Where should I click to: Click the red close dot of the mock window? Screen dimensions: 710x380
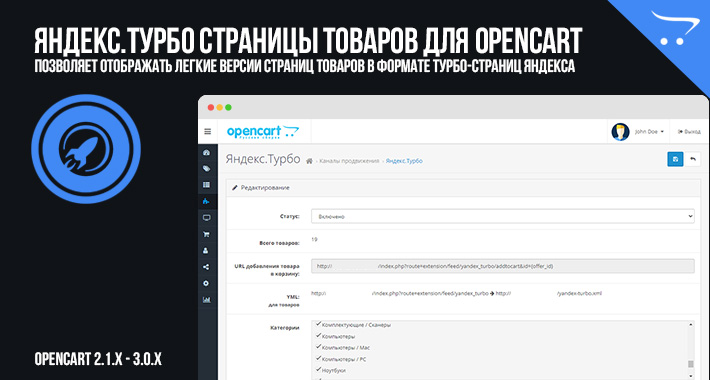(211, 107)
